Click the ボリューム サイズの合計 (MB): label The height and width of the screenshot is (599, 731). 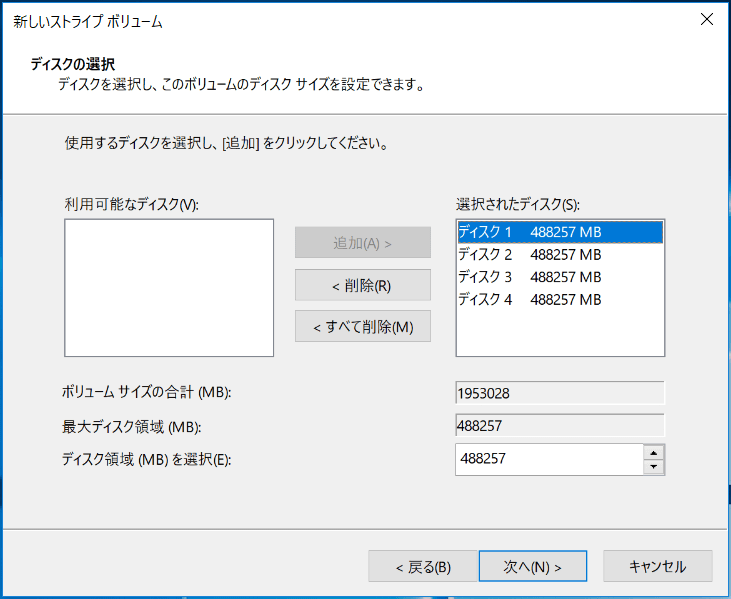point(146,392)
